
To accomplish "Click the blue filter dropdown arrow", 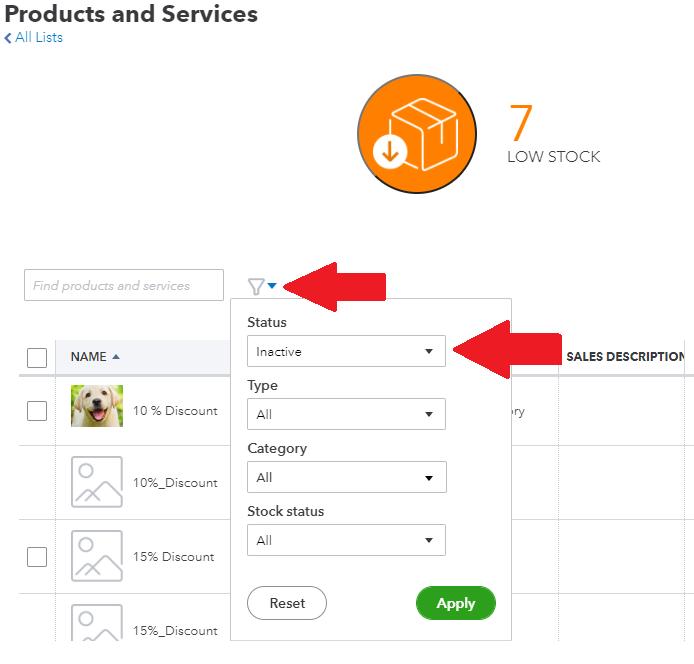I will pyautogui.click(x=272, y=287).
